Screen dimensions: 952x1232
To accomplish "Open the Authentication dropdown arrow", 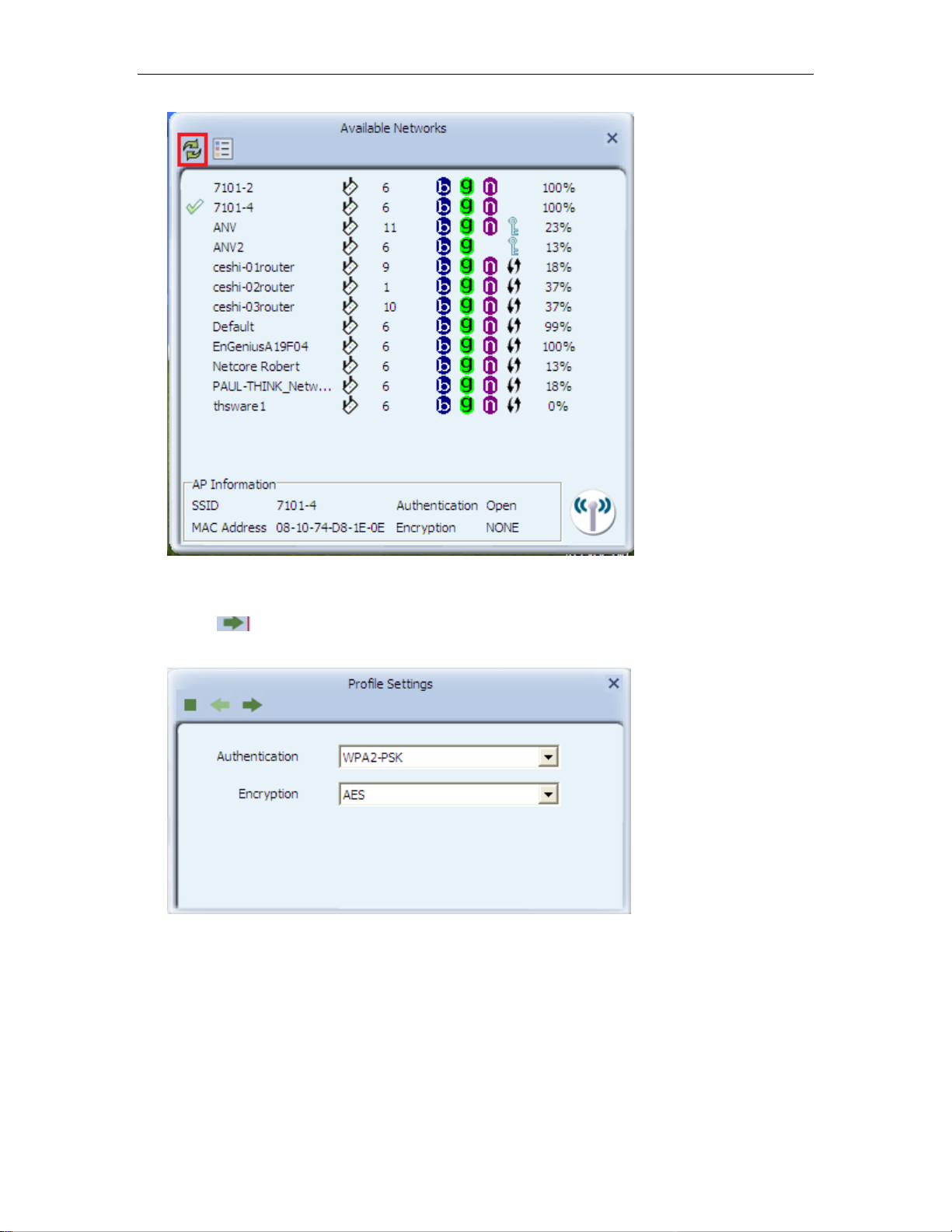I will pos(549,757).
